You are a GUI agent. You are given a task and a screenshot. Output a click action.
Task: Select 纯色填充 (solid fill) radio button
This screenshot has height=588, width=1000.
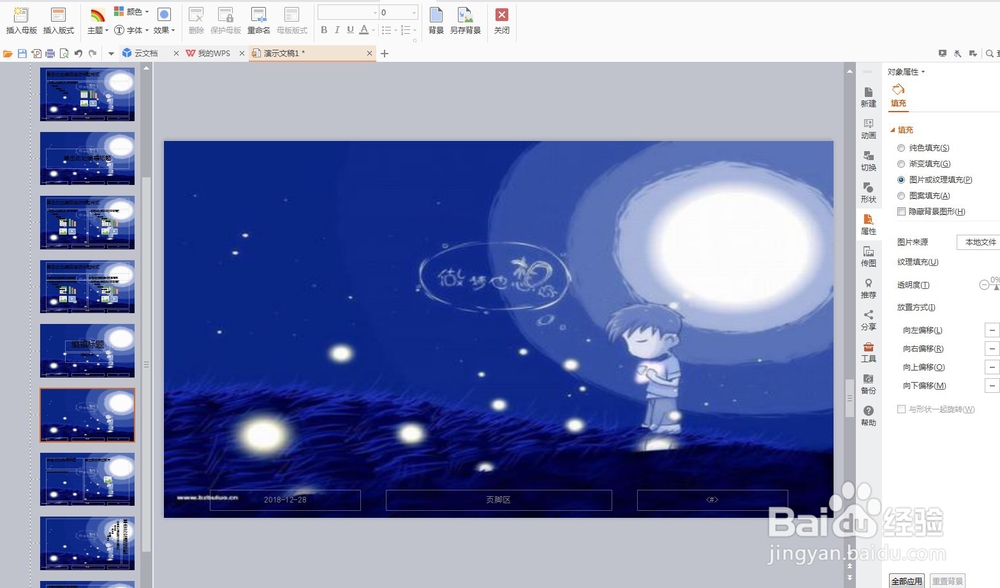(x=901, y=148)
